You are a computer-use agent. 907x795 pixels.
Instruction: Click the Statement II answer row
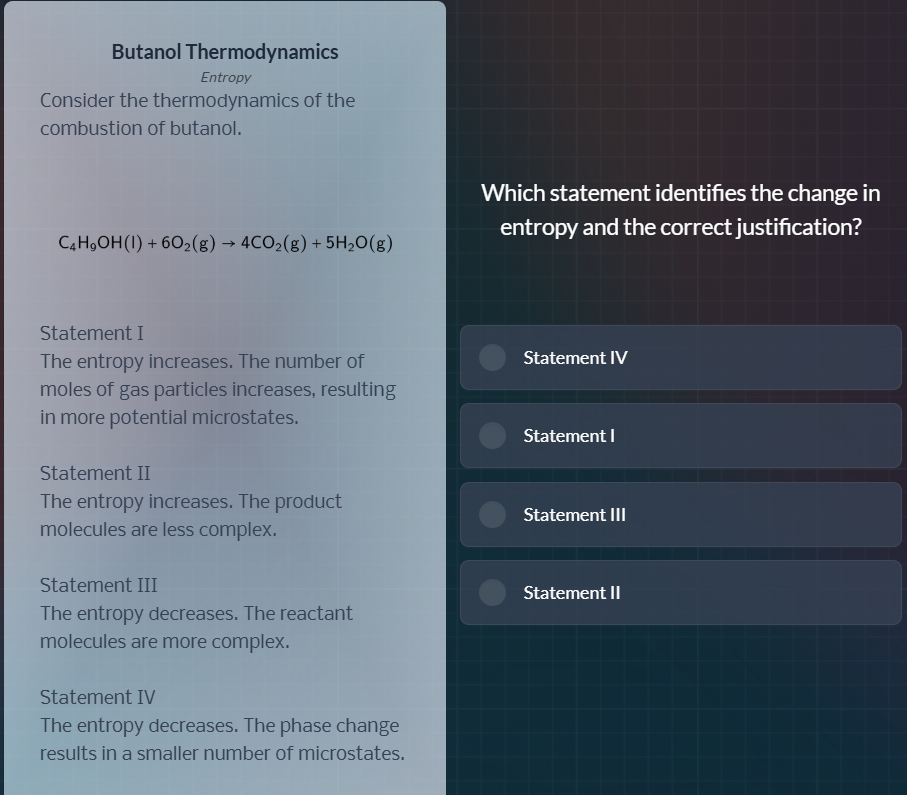point(680,592)
